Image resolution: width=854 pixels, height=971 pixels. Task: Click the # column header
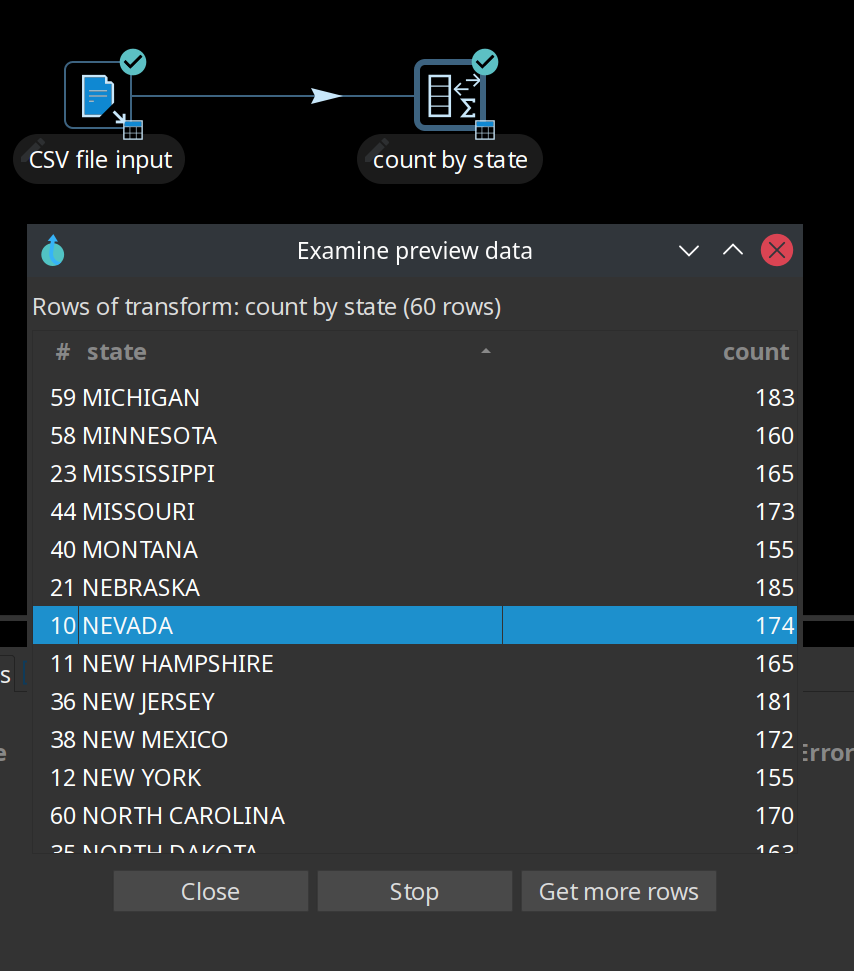(x=63, y=352)
